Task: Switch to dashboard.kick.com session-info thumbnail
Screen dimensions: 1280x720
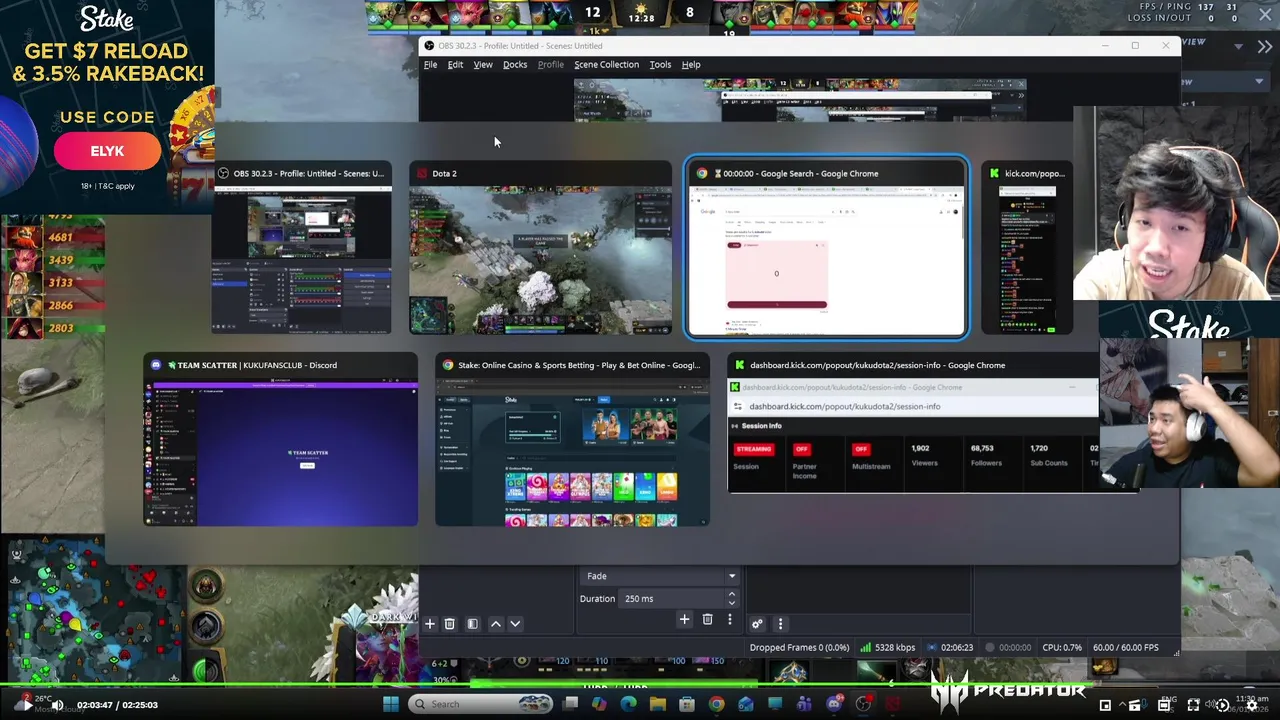Action: pos(913,422)
